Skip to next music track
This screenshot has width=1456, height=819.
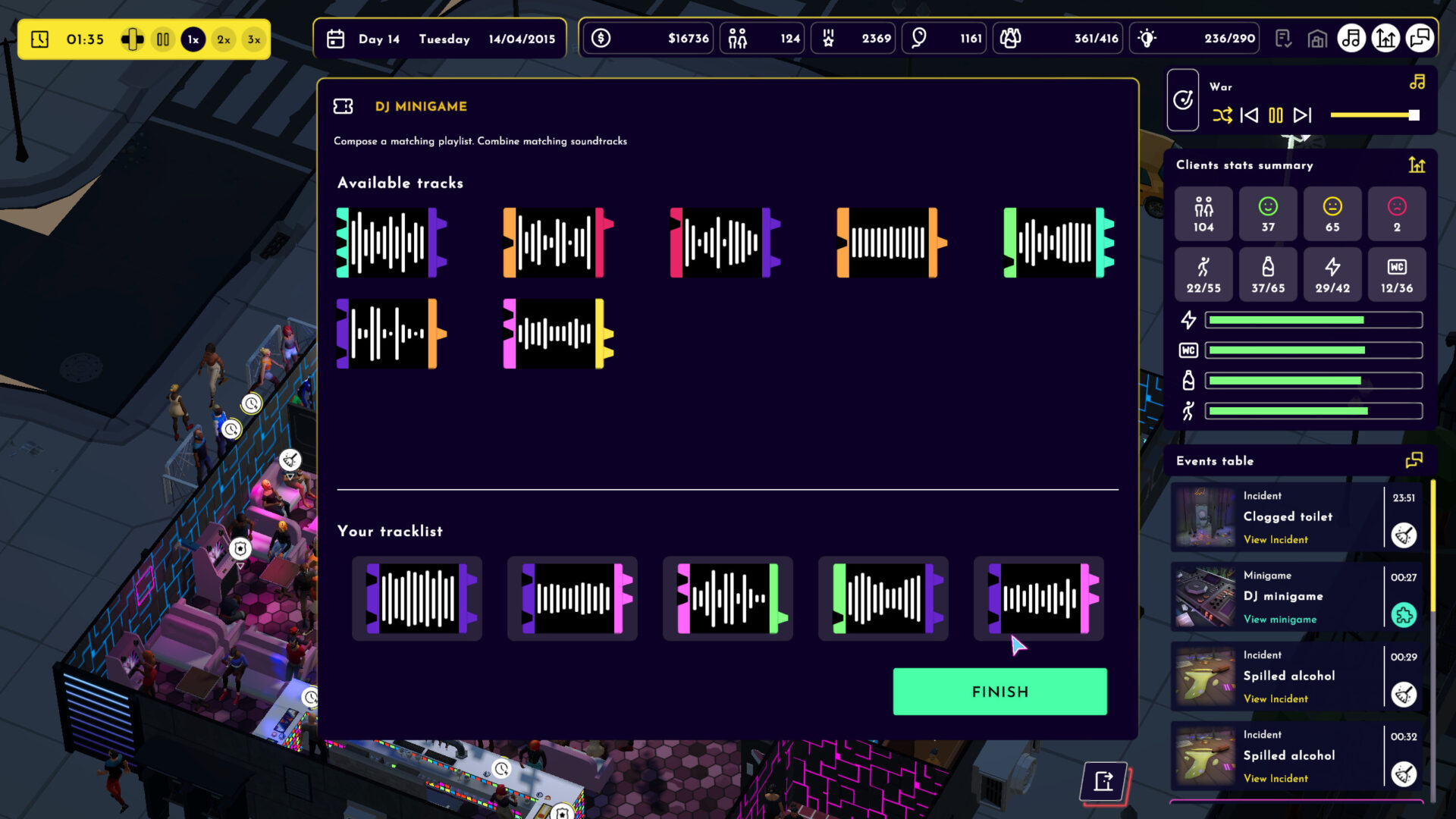[x=1302, y=115]
